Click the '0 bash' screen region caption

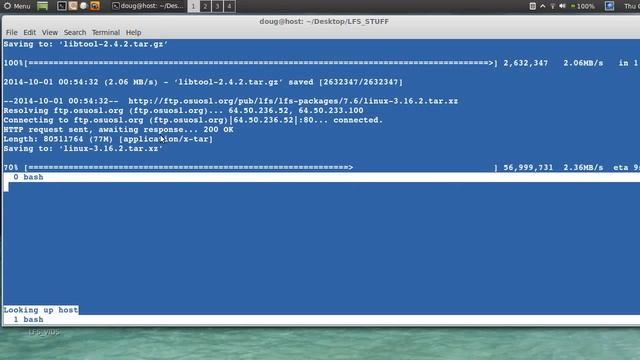[28, 177]
